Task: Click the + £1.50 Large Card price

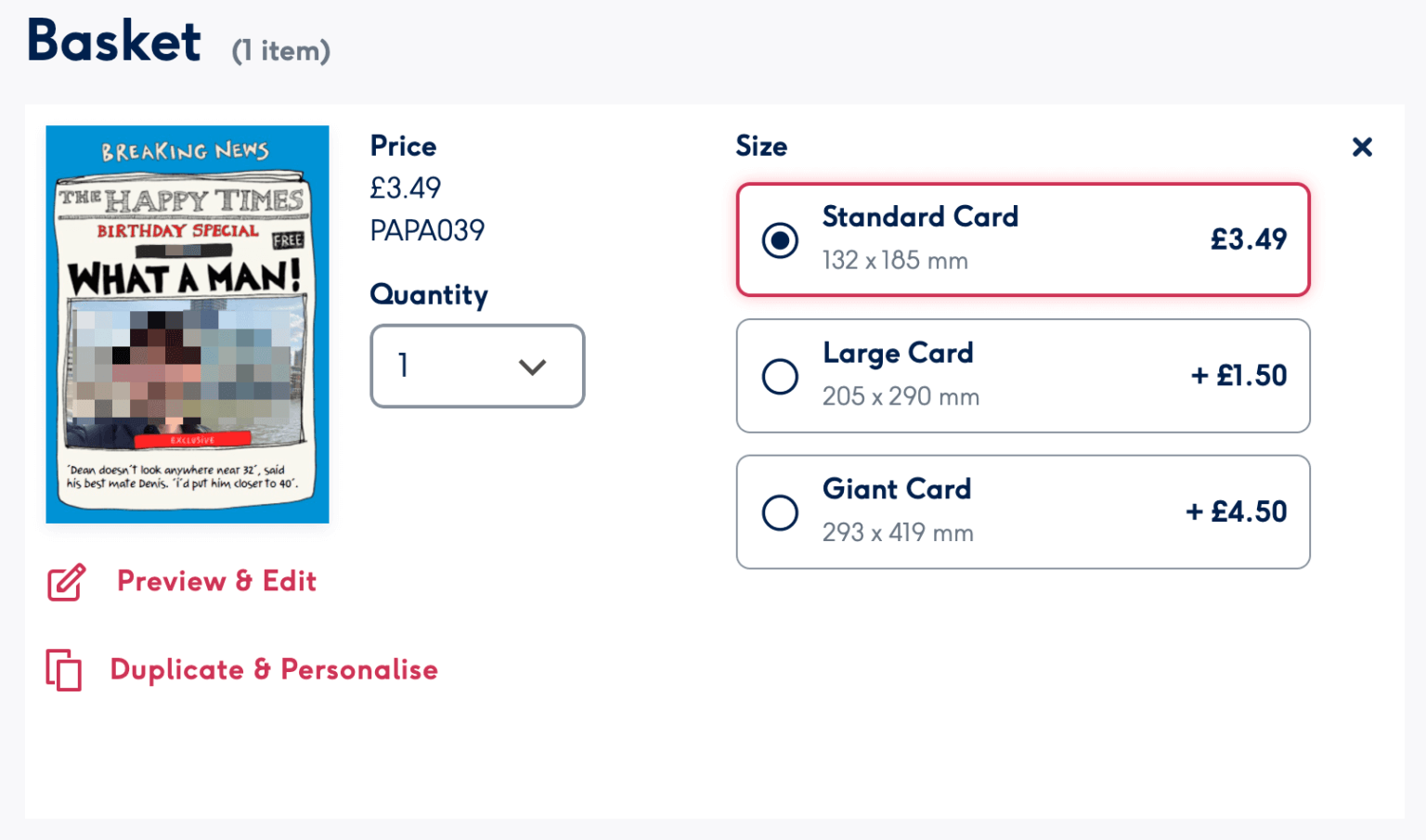Action: point(1238,376)
